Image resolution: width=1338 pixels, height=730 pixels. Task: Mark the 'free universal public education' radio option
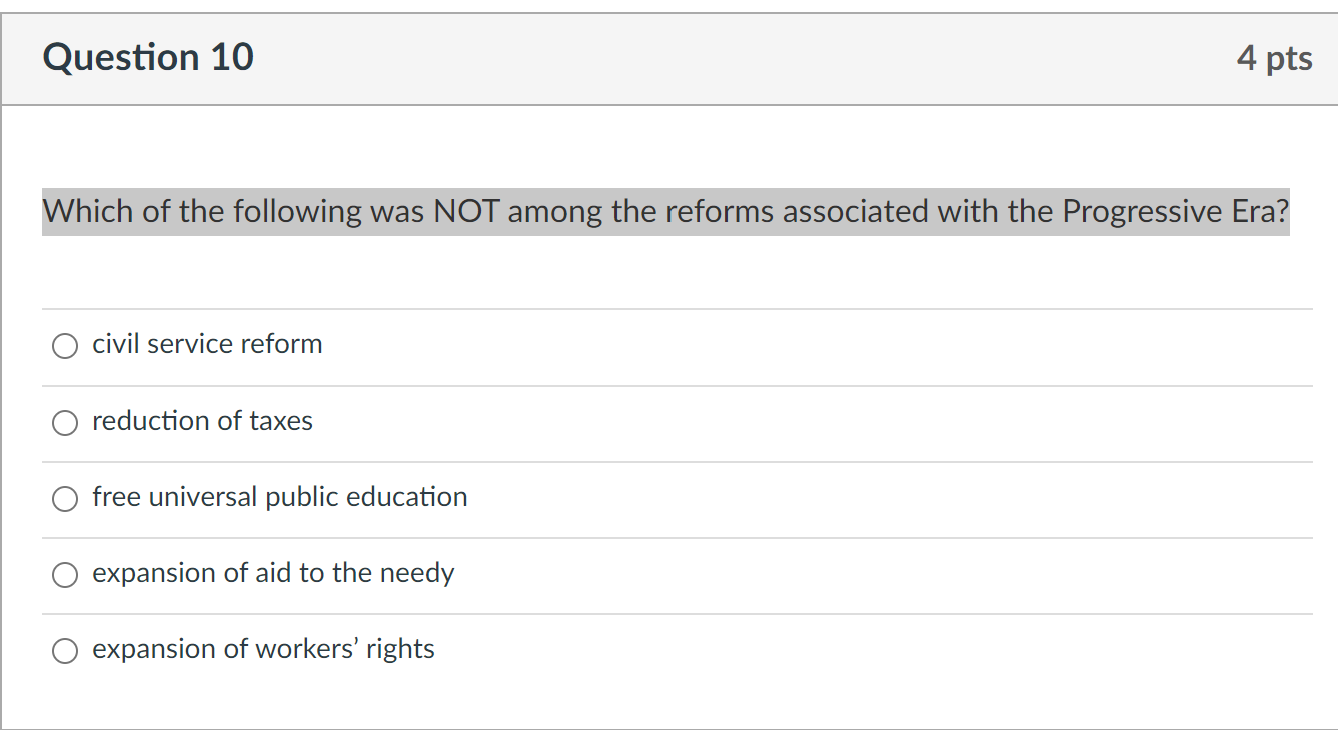pos(65,499)
